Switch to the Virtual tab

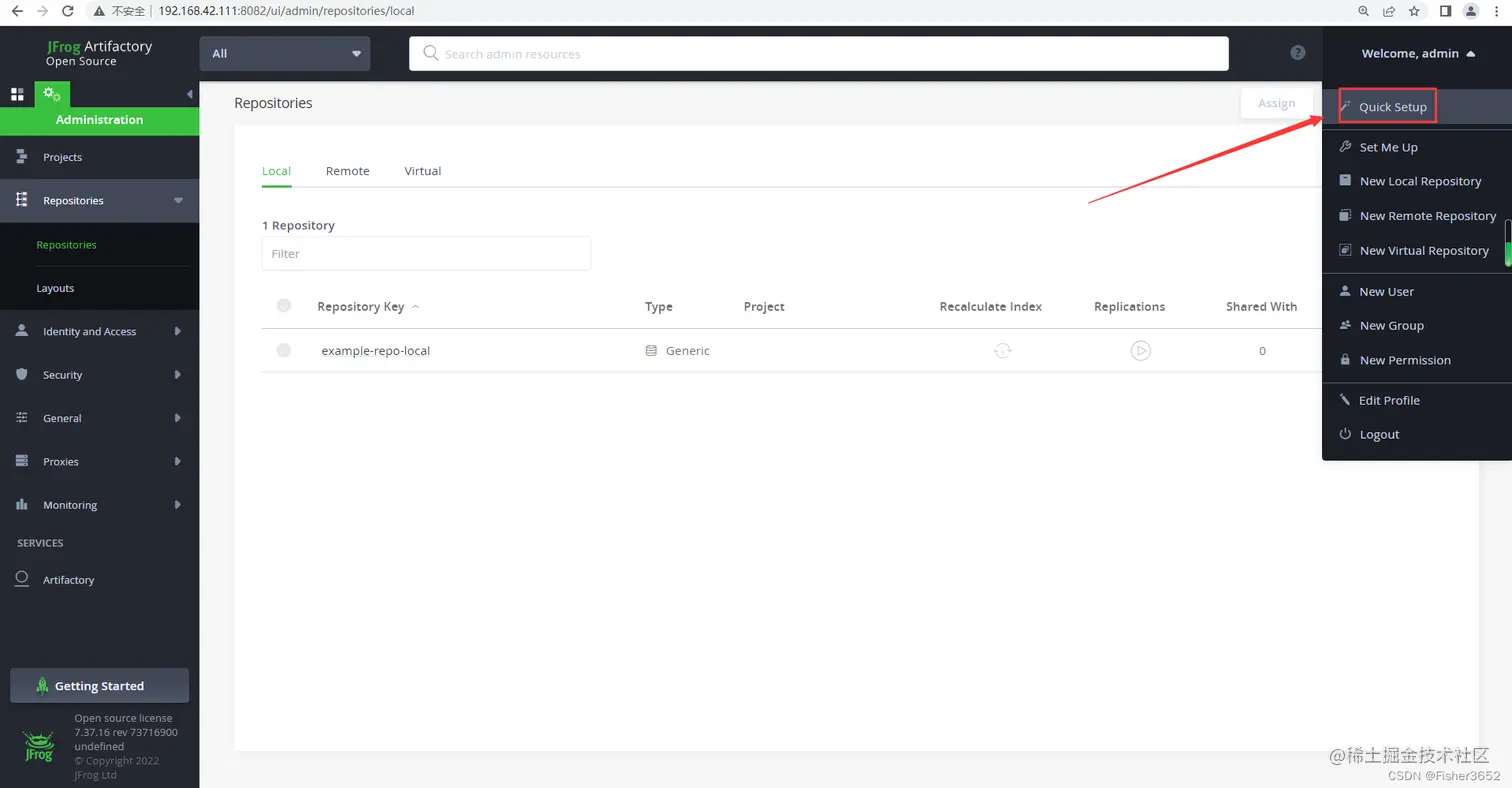pos(423,171)
